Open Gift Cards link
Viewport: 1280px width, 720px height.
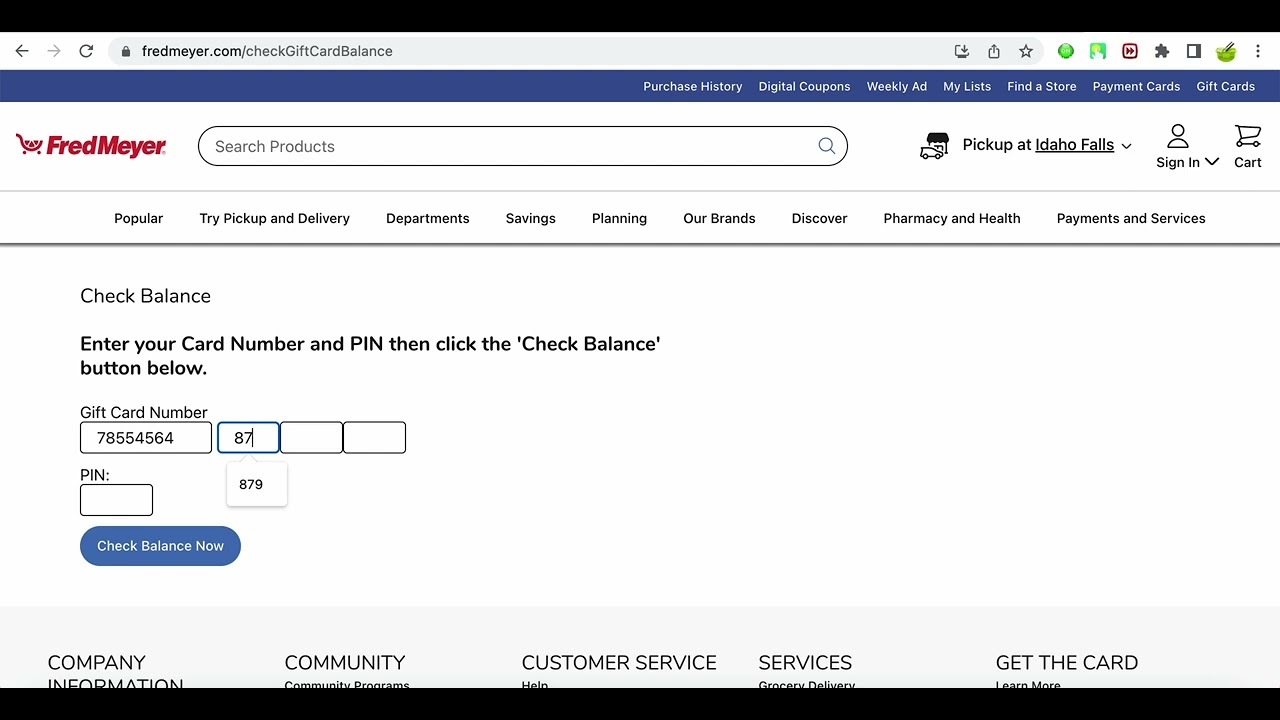(x=1226, y=86)
